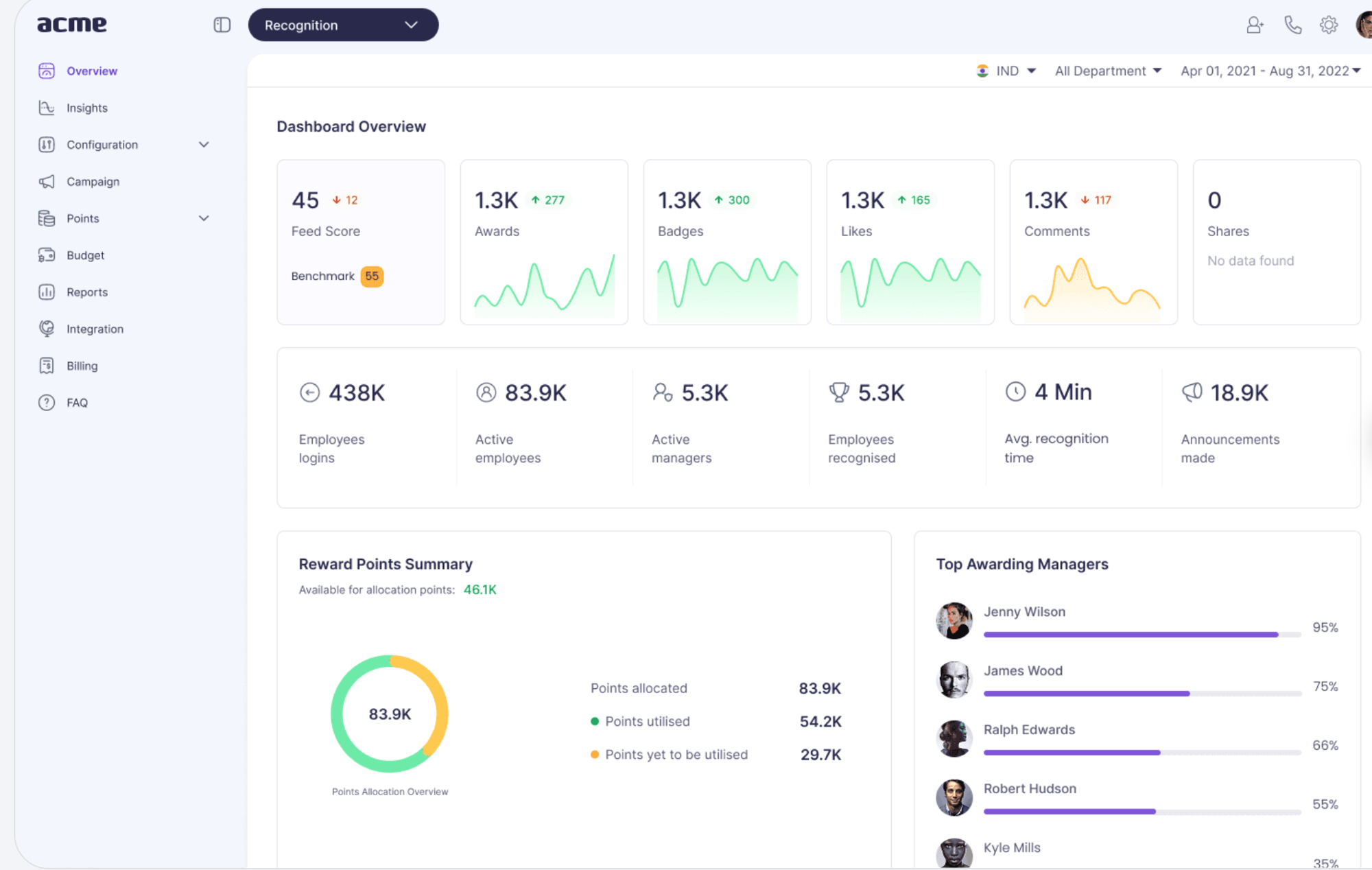Click James Wood's avatar
The image size is (1372, 870).
point(954,680)
